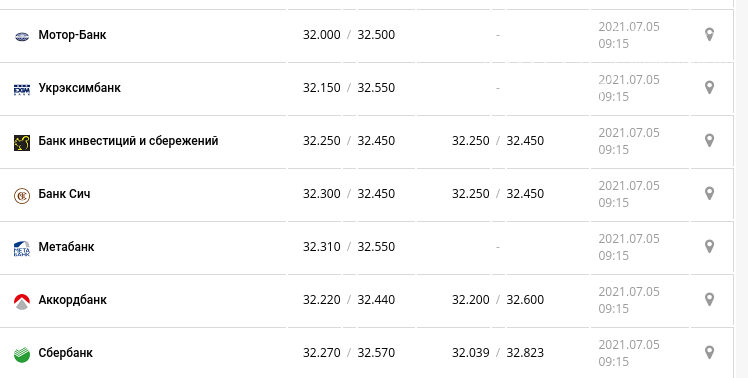
Task: Click the Сбербанк card rate 32.039 / 32.823
Action: click(x=498, y=353)
